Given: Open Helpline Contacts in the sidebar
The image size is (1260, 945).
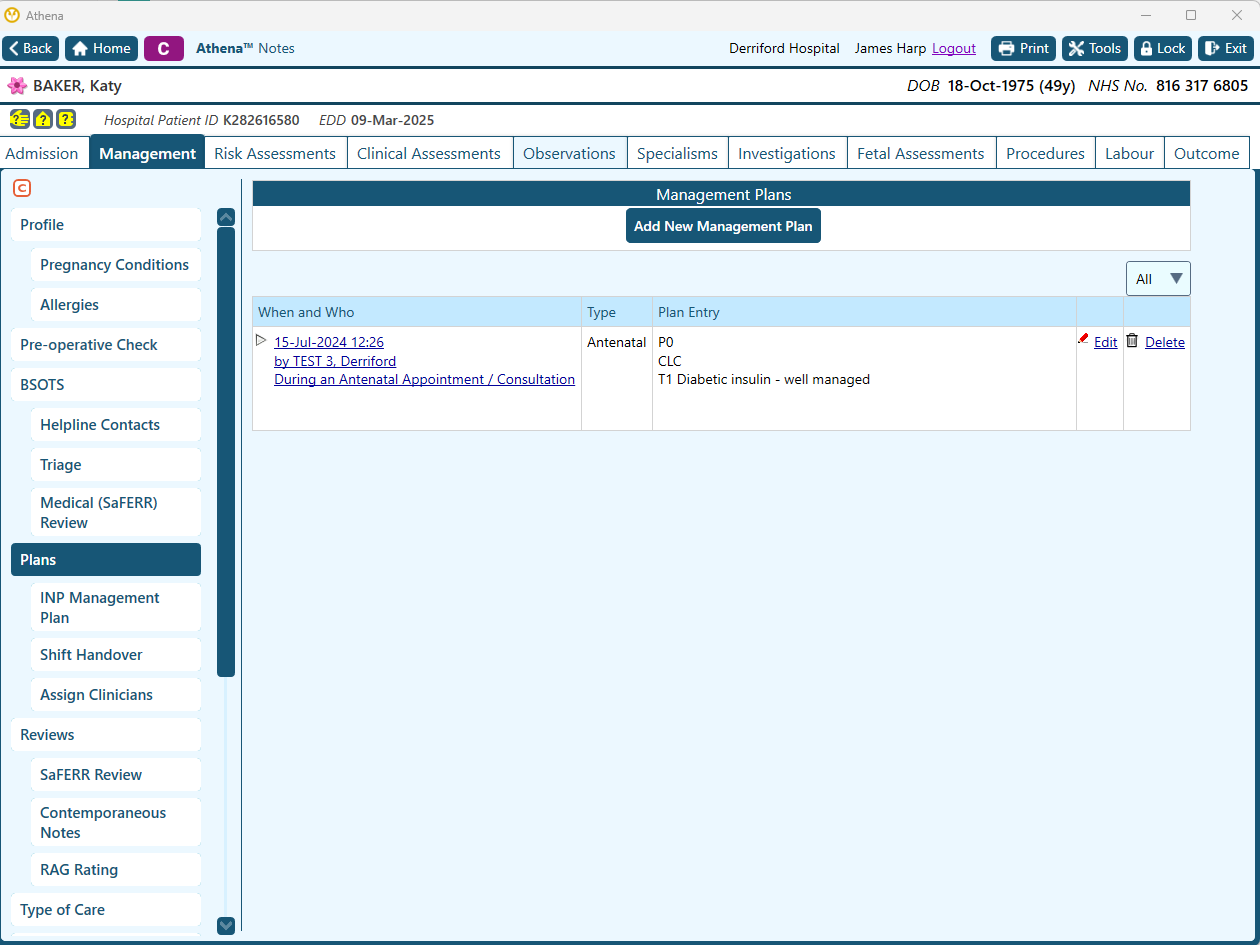Looking at the screenshot, I should point(116,425).
